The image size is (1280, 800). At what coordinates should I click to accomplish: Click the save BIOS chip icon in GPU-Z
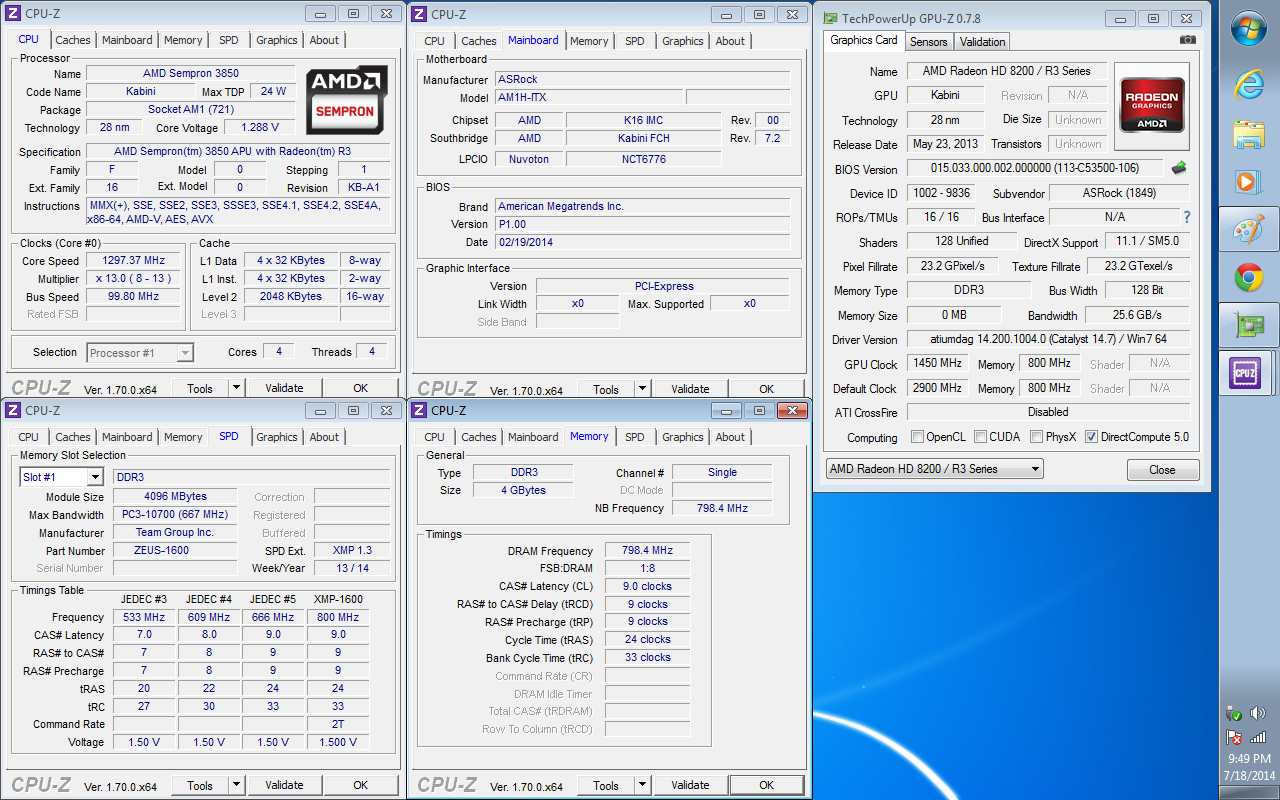[x=1180, y=168]
